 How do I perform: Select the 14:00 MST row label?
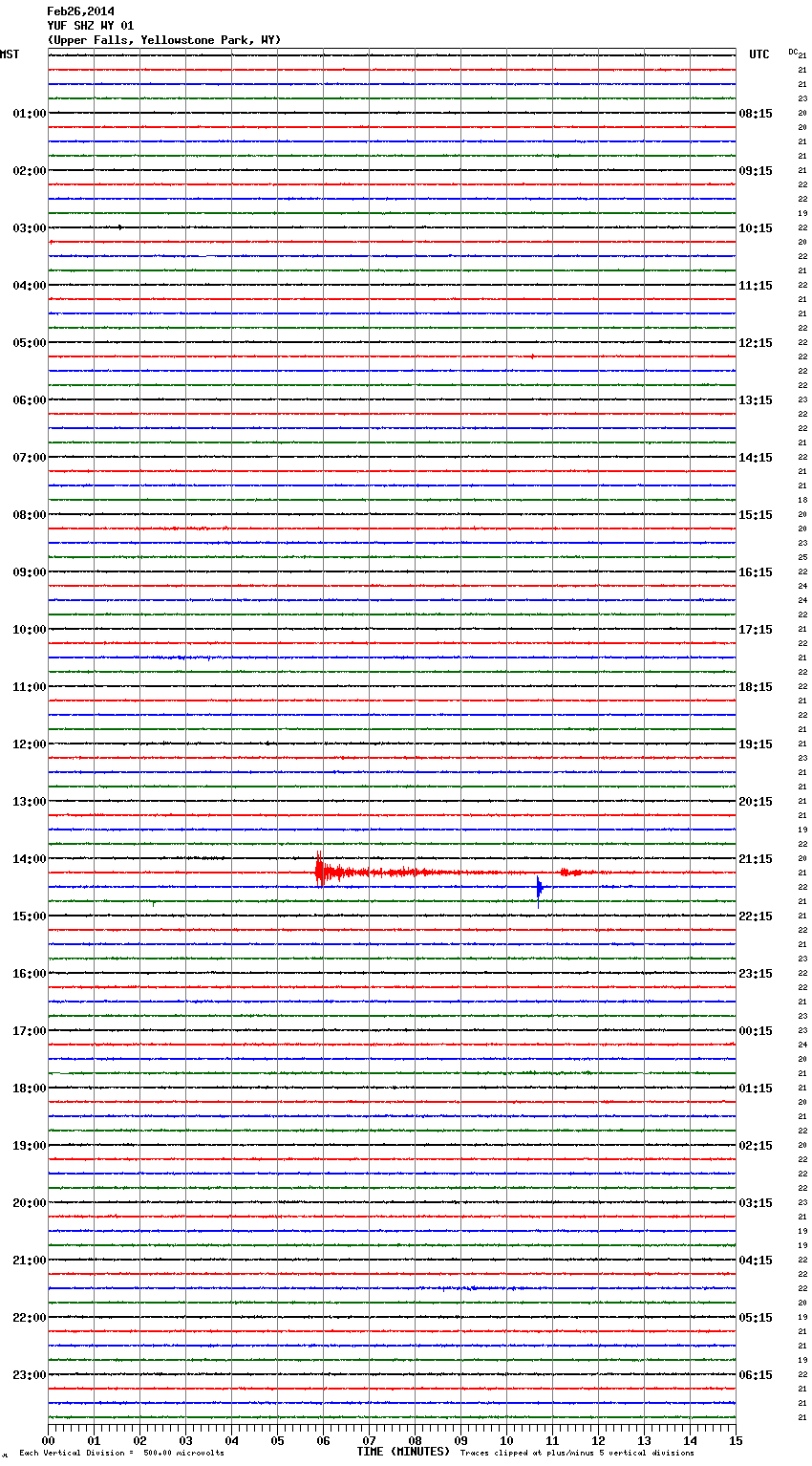pyautogui.click(x=29, y=859)
